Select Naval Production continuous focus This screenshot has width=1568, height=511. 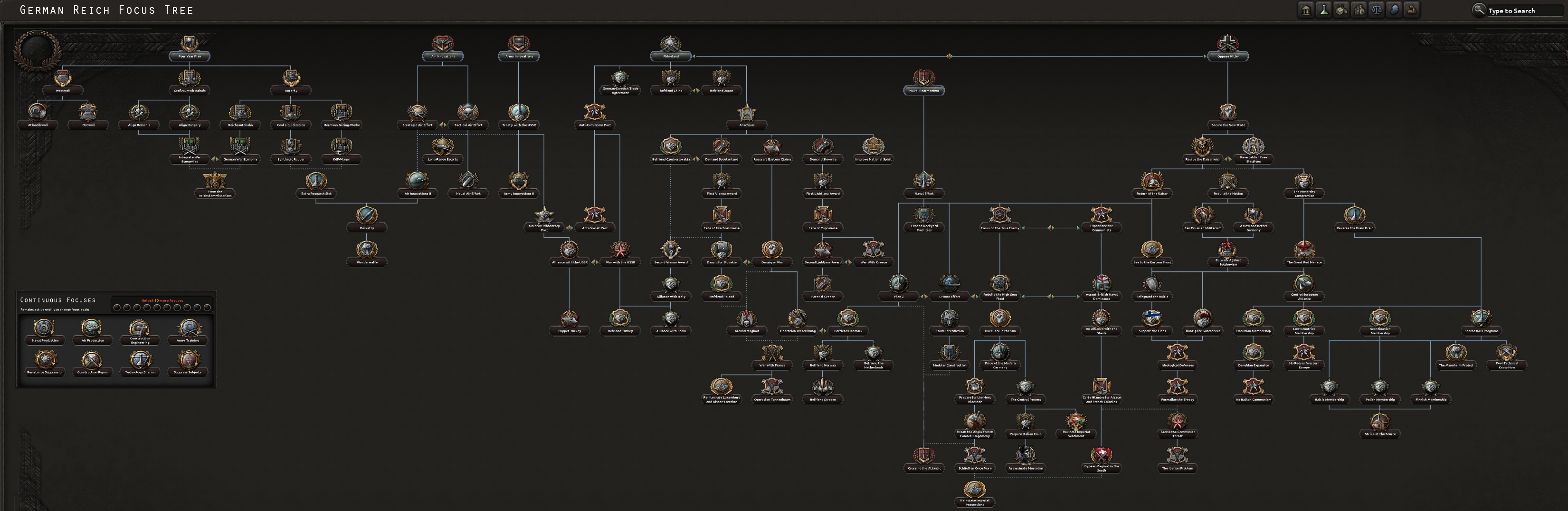(x=45, y=329)
